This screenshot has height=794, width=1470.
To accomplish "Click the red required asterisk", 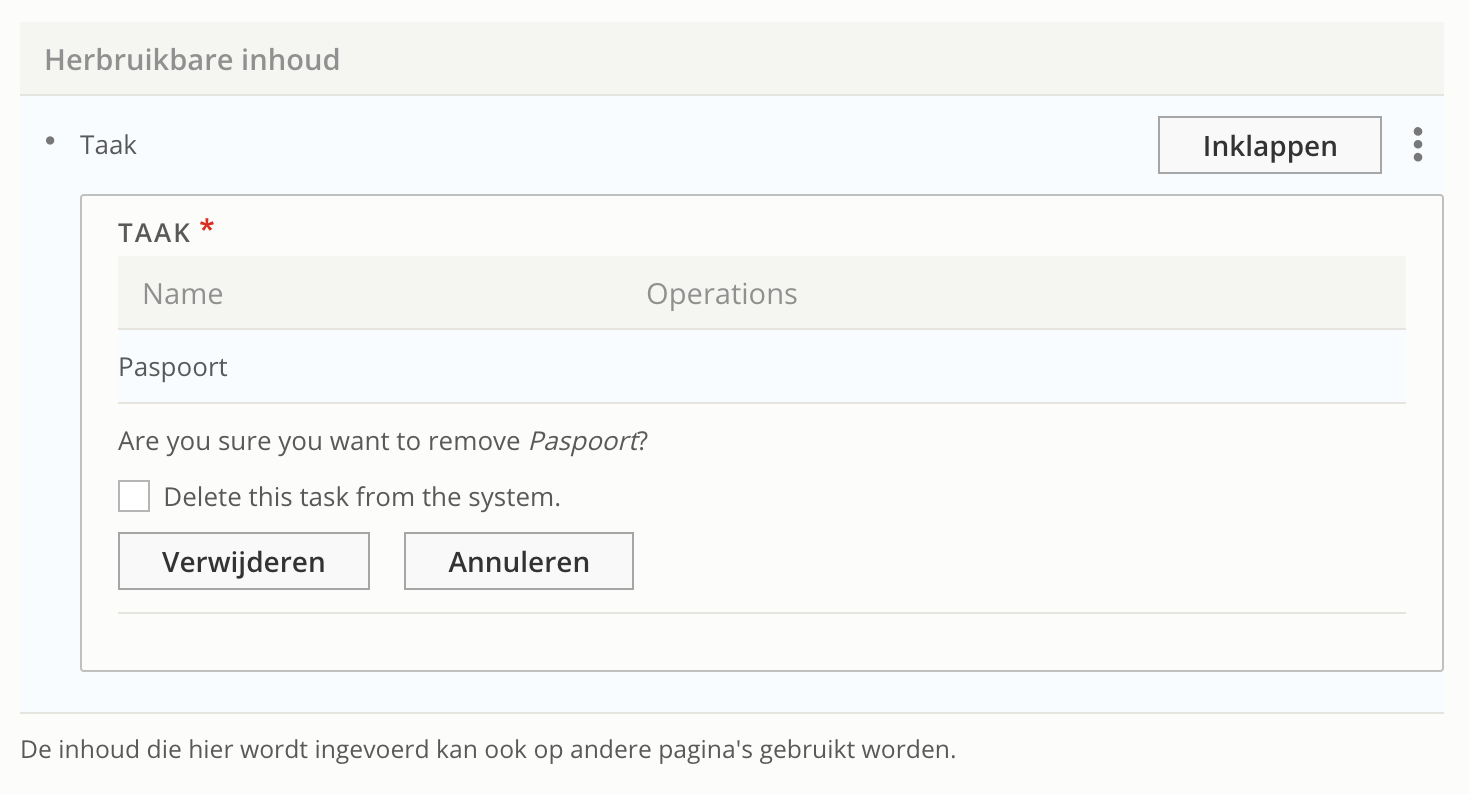I will (x=207, y=230).
